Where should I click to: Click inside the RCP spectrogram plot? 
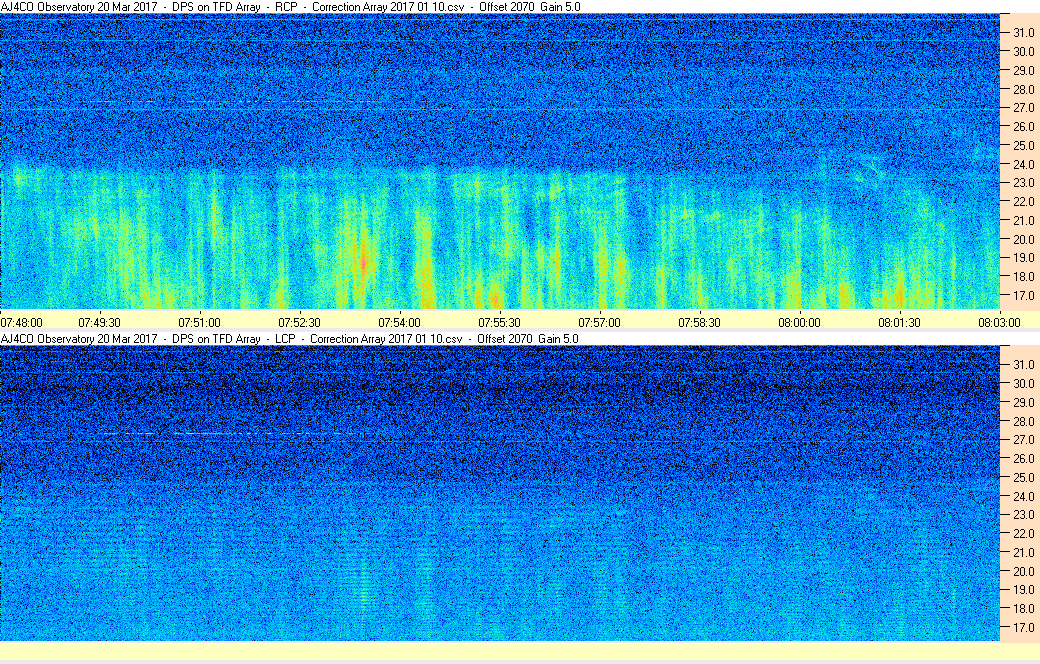point(499,161)
